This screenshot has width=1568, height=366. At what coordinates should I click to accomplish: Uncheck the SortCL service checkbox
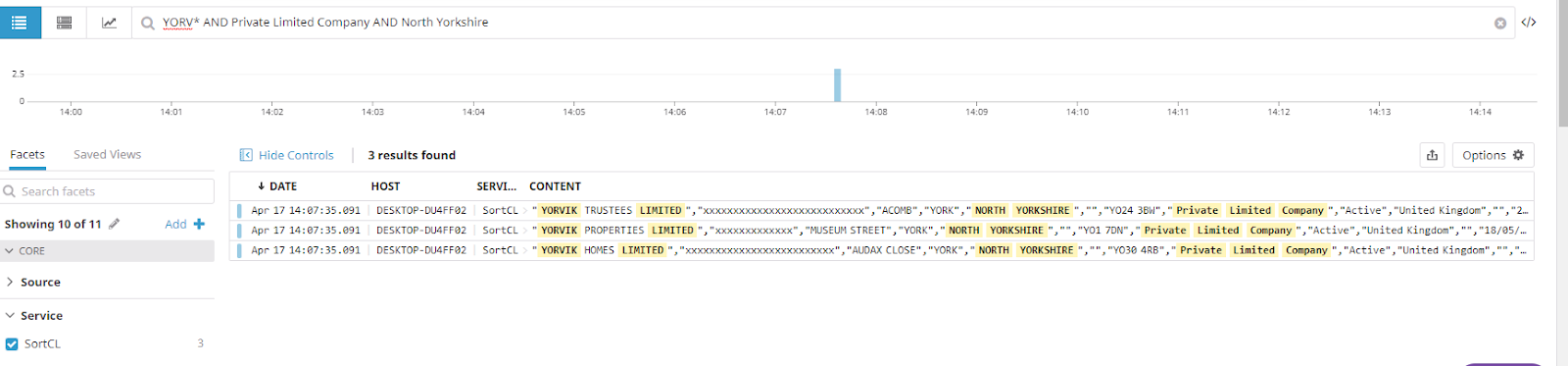12,343
